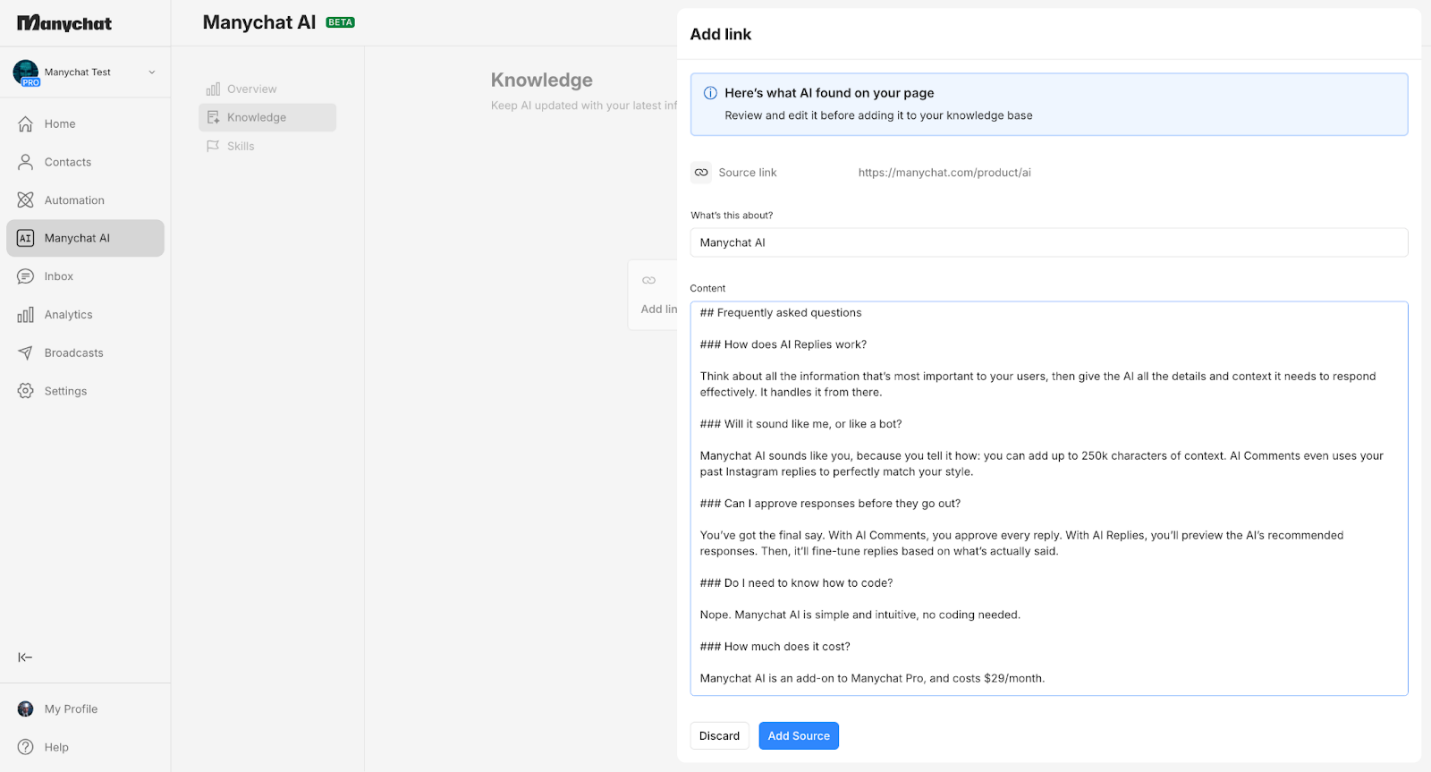The width and height of the screenshot is (1431, 772).
Task: Click the Discard button
Action: [x=719, y=736]
